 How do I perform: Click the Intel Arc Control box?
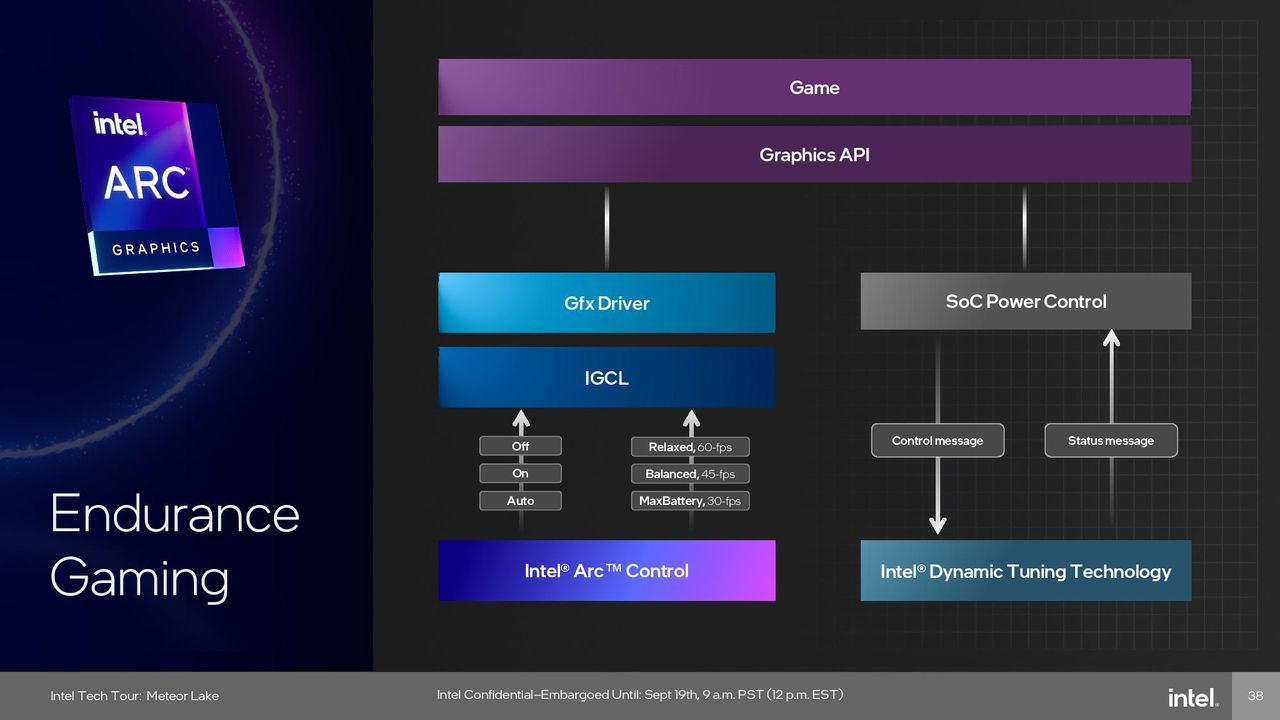coord(606,571)
